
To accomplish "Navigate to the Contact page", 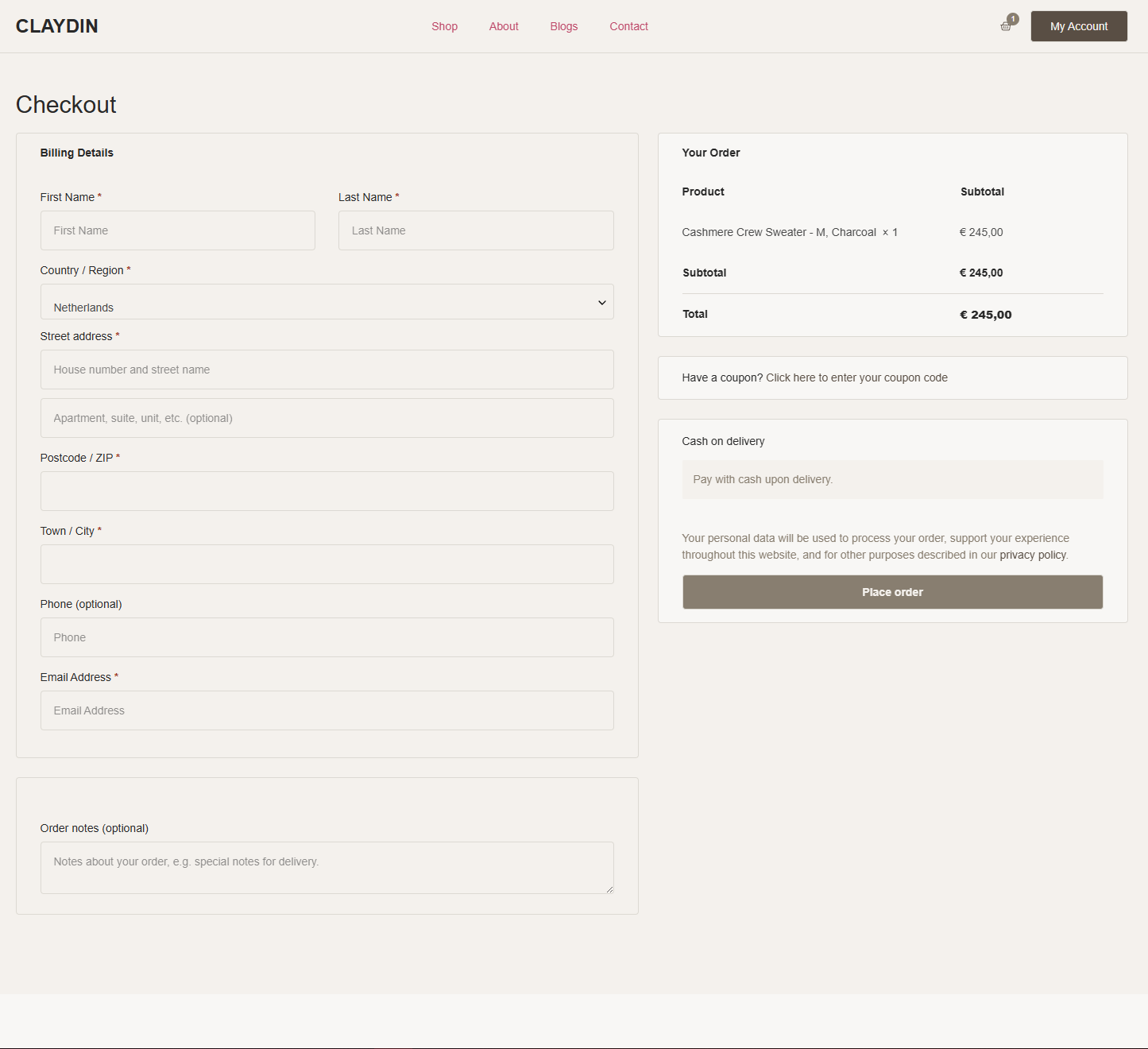I will tap(628, 26).
